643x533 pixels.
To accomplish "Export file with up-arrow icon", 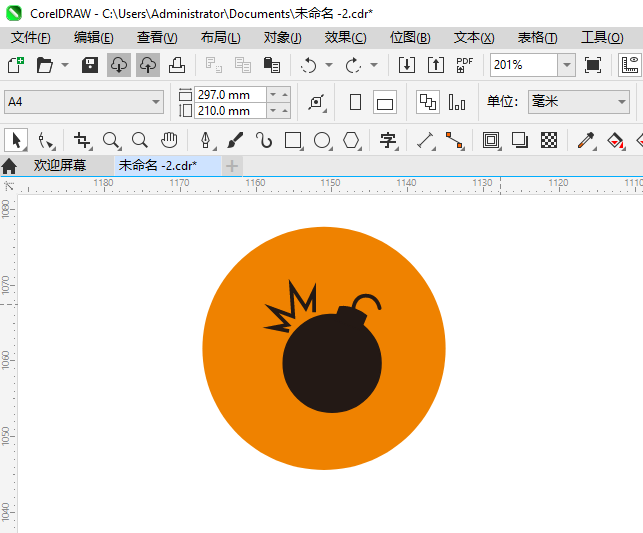I will click(436, 65).
